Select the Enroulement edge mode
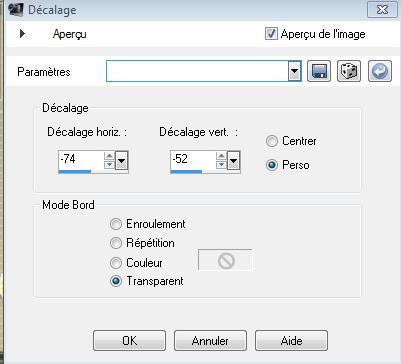Image resolution: width=401 pixels, height=364 pixels. 116,224
